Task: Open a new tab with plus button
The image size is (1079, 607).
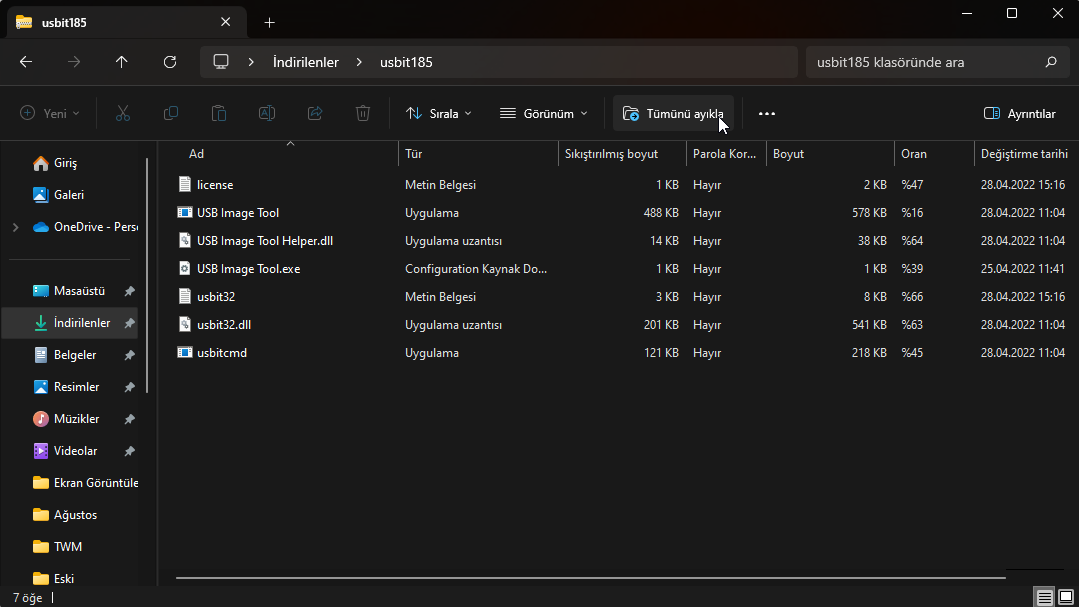Action: 269,22
